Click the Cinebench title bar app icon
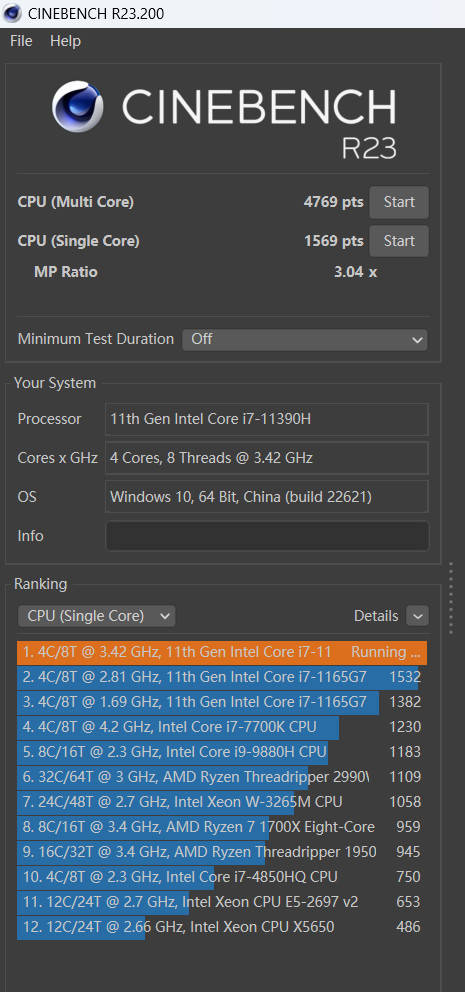Screen dimensions: 465x992 coord(11,13)
